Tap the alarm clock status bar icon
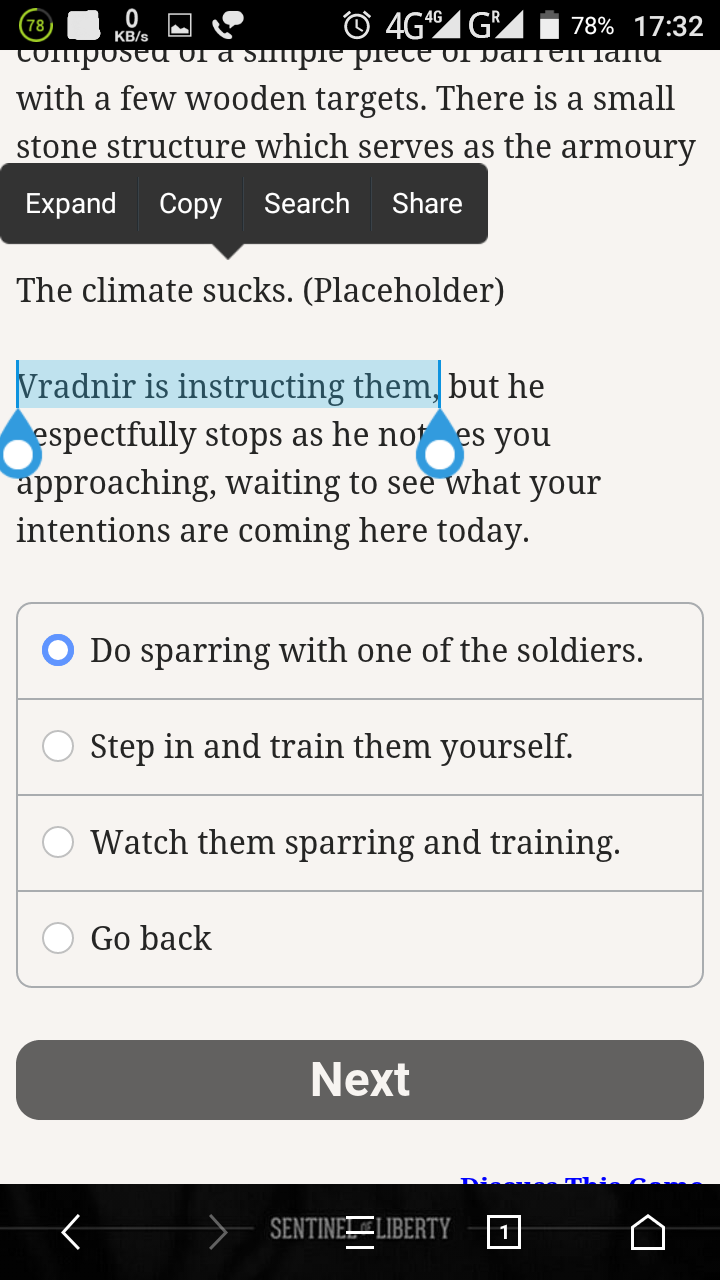This screenshot has height=1280, width=720. pyautogui.click(x=357, y=25)
